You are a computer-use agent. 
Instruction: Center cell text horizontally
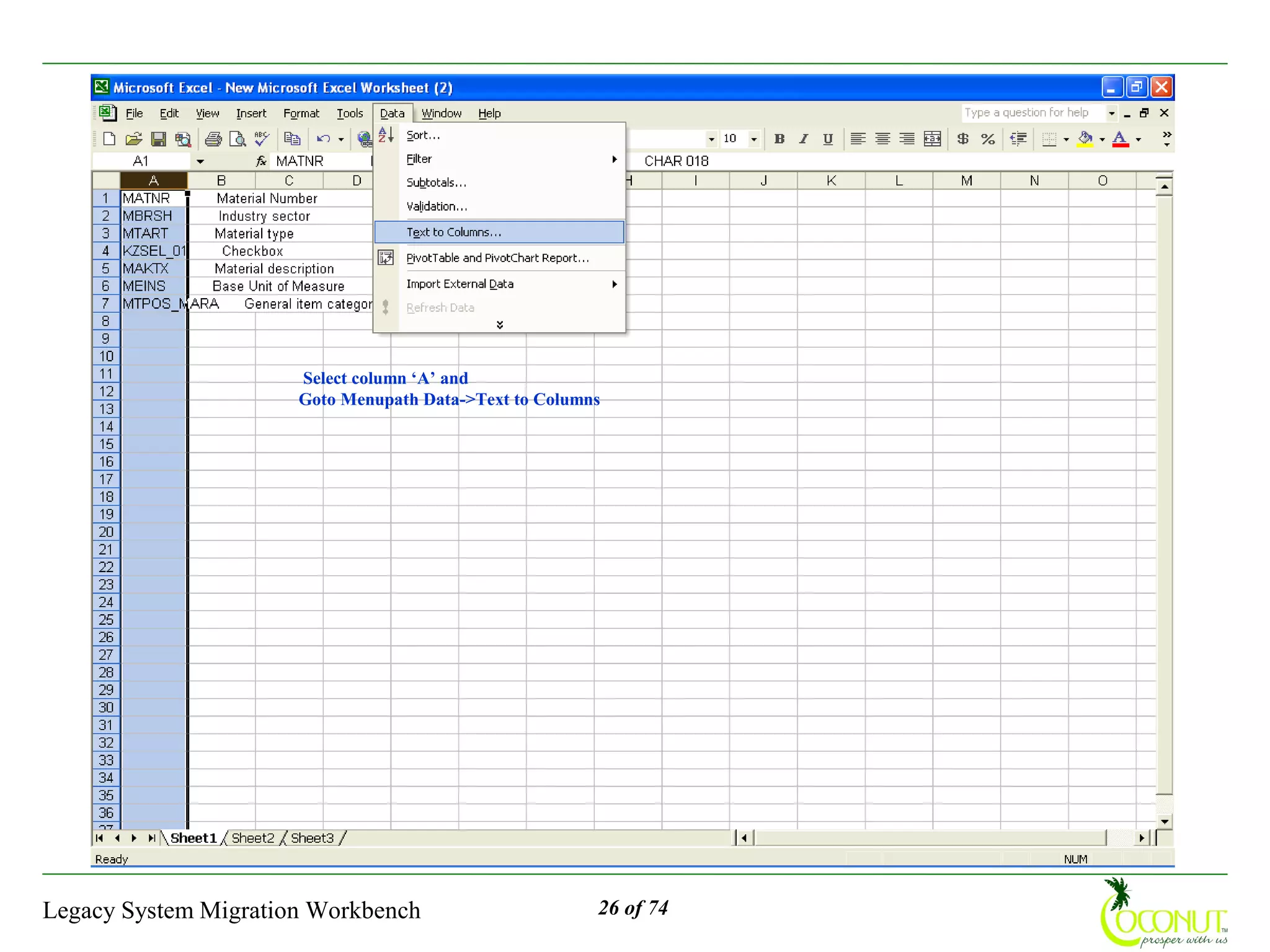click(882, 139)
